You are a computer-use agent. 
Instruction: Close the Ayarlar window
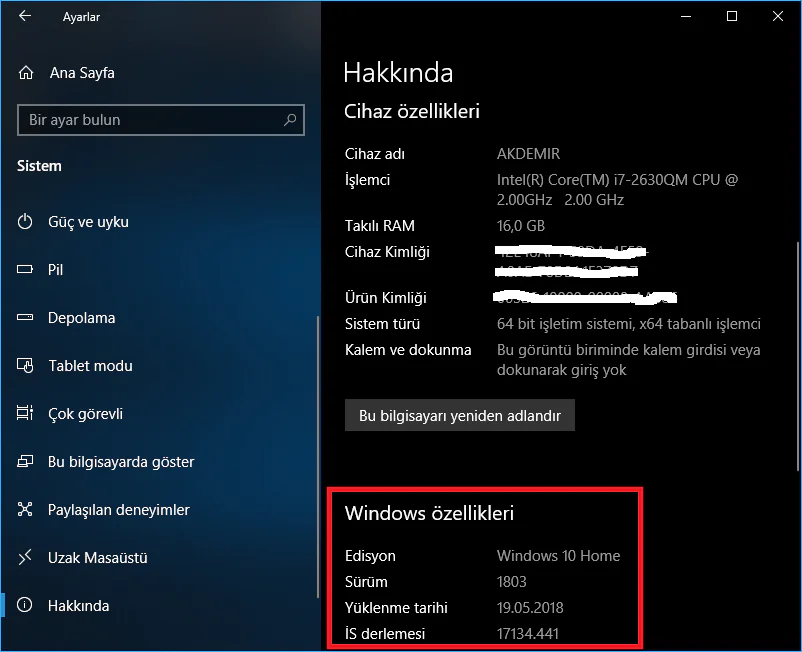point(777,16)
